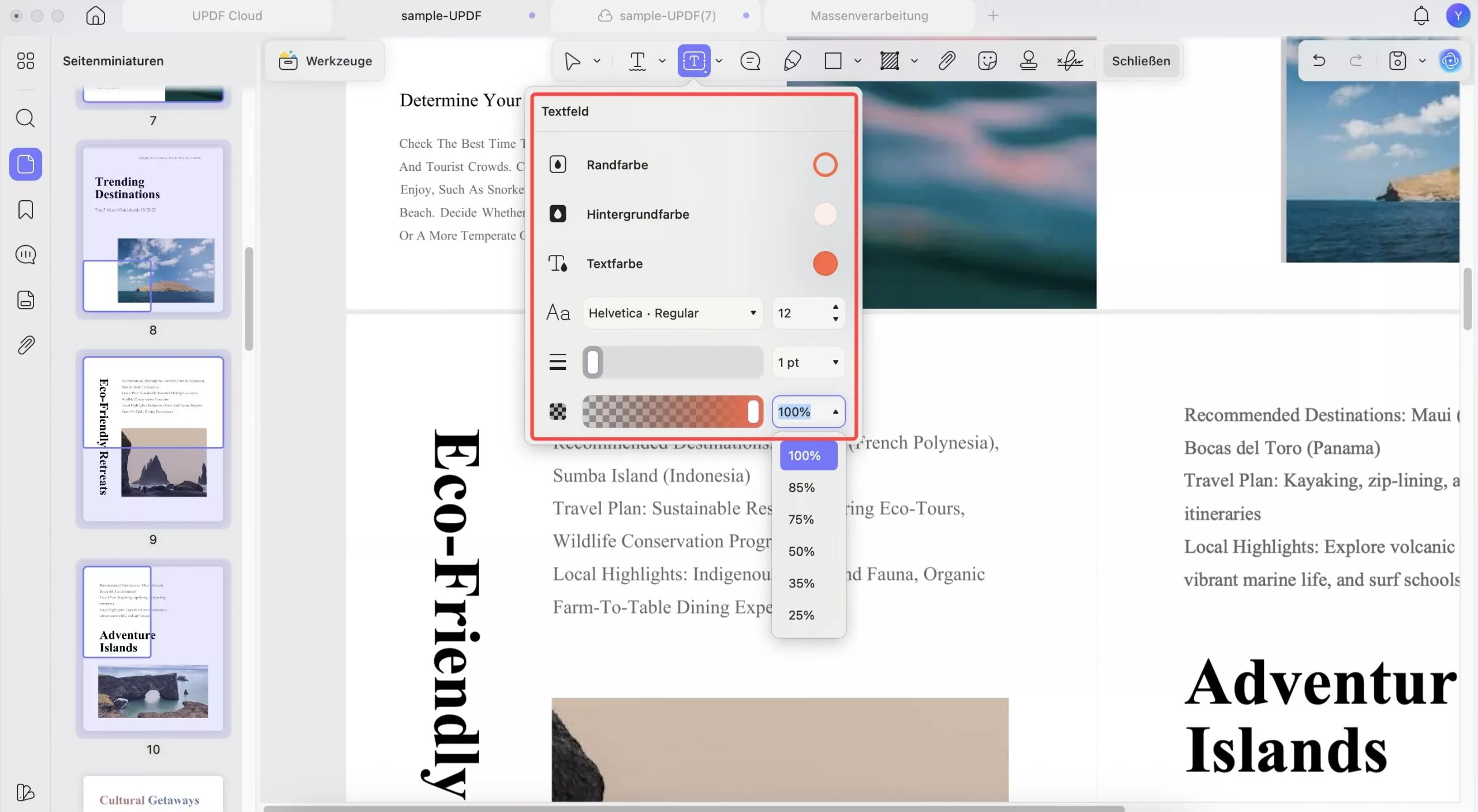
Task: Open the Hintergrundfarbe color swatch
Action: coord(824,214)
